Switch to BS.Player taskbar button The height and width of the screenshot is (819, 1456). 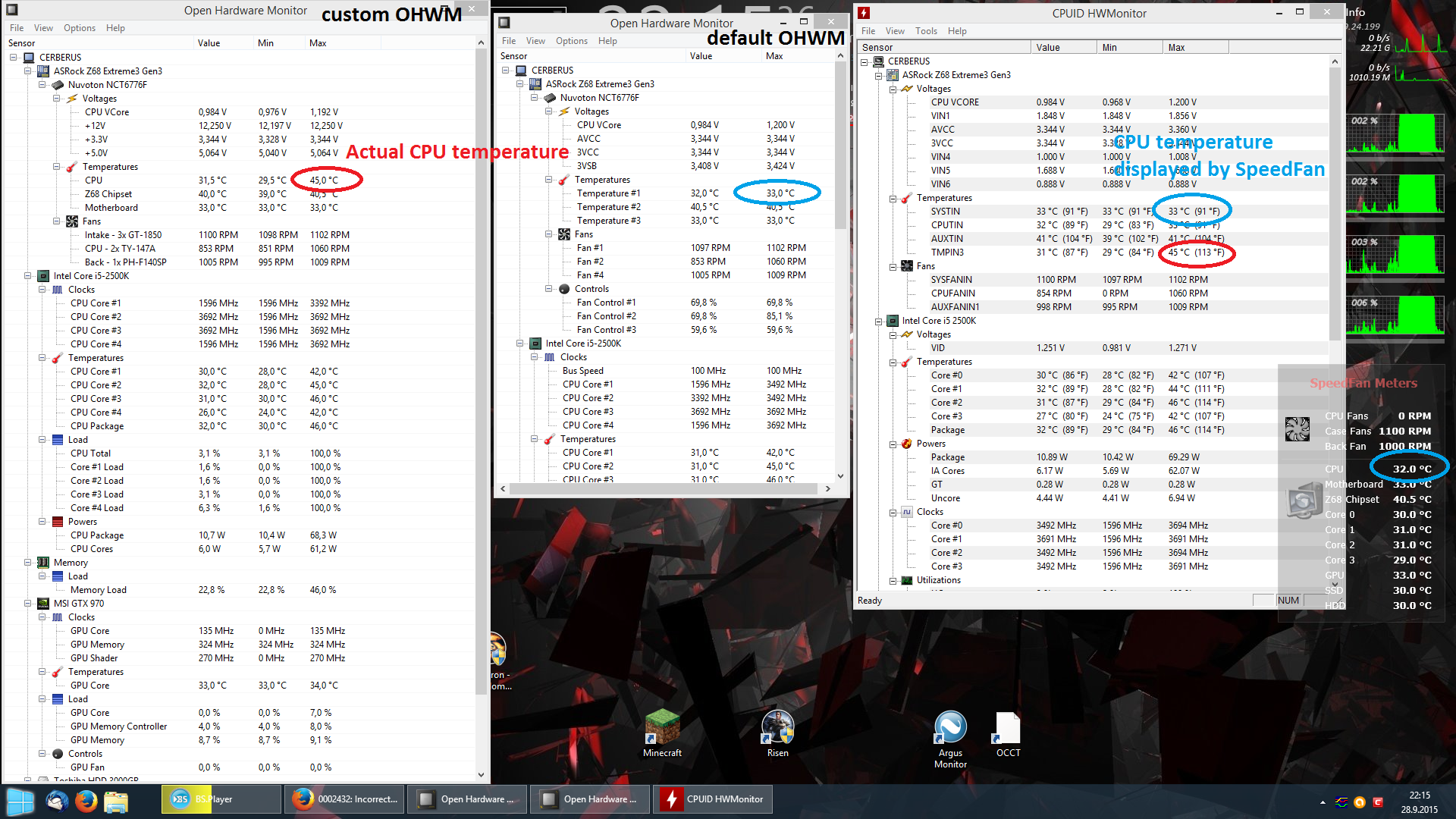221,799
